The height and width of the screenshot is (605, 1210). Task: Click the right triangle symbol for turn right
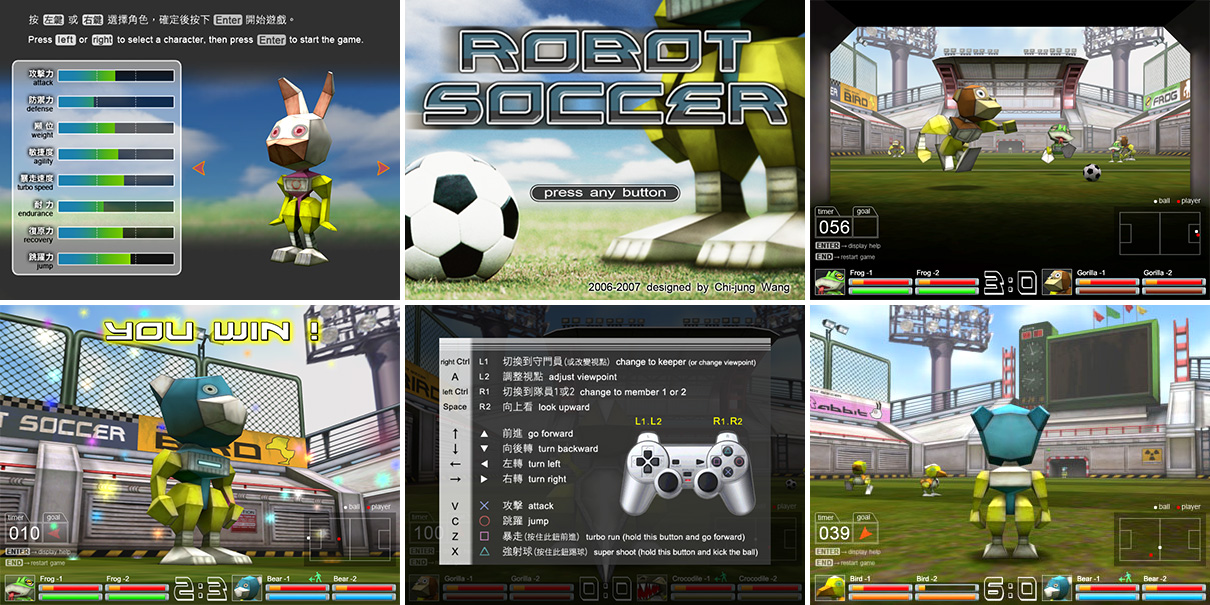(484, 479)
